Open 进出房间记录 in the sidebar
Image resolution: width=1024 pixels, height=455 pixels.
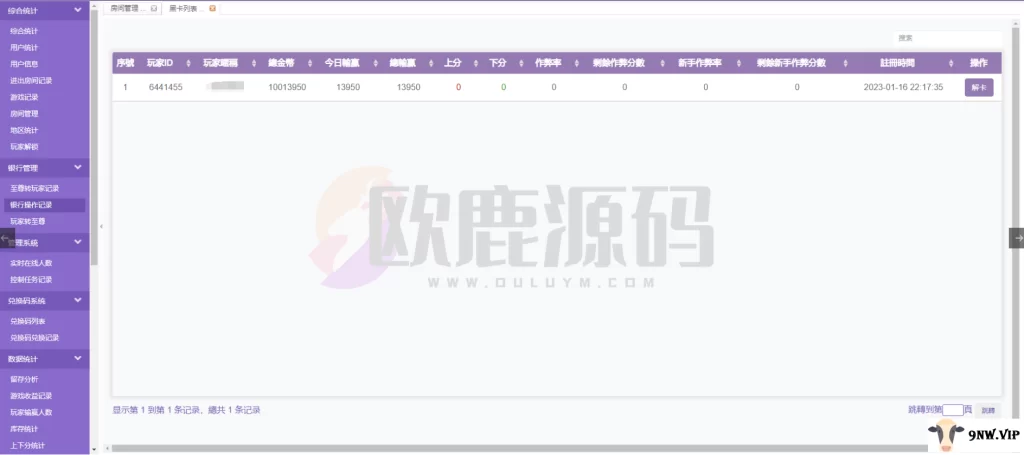coord(31,80)
